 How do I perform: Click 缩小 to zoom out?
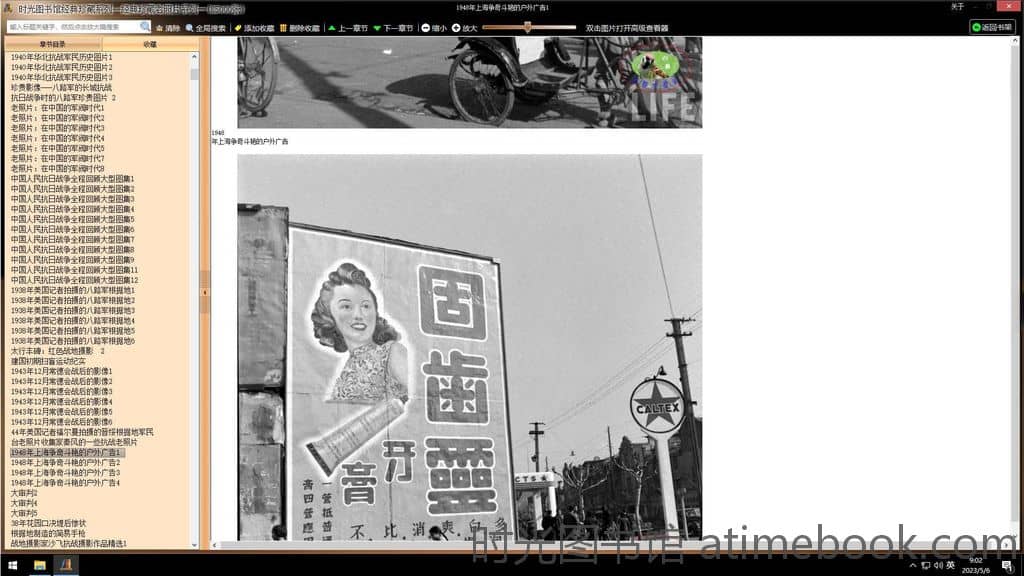[x=434, y=28]
